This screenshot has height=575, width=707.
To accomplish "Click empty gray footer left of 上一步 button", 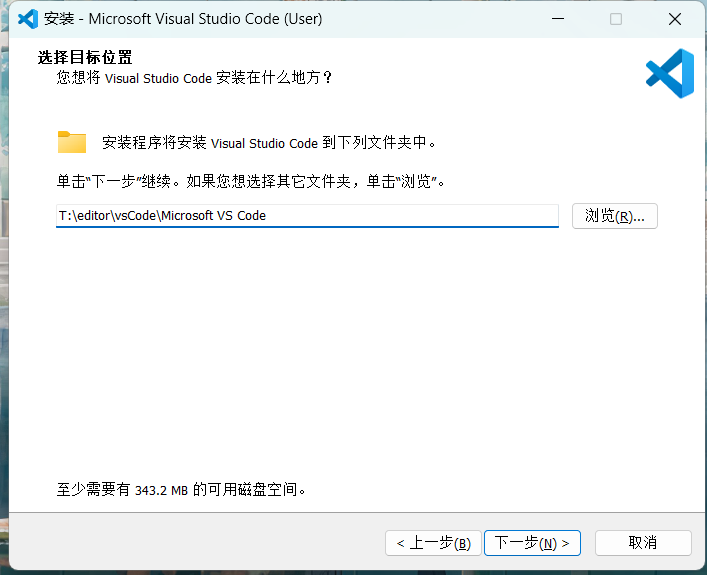I will click(200, 543).
